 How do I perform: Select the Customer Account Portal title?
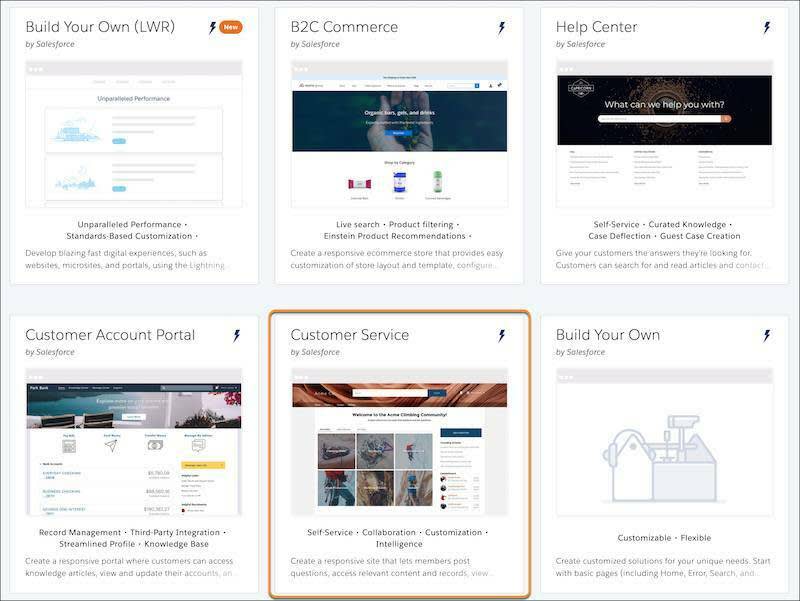pyautogui.click(x=110, y=335)
